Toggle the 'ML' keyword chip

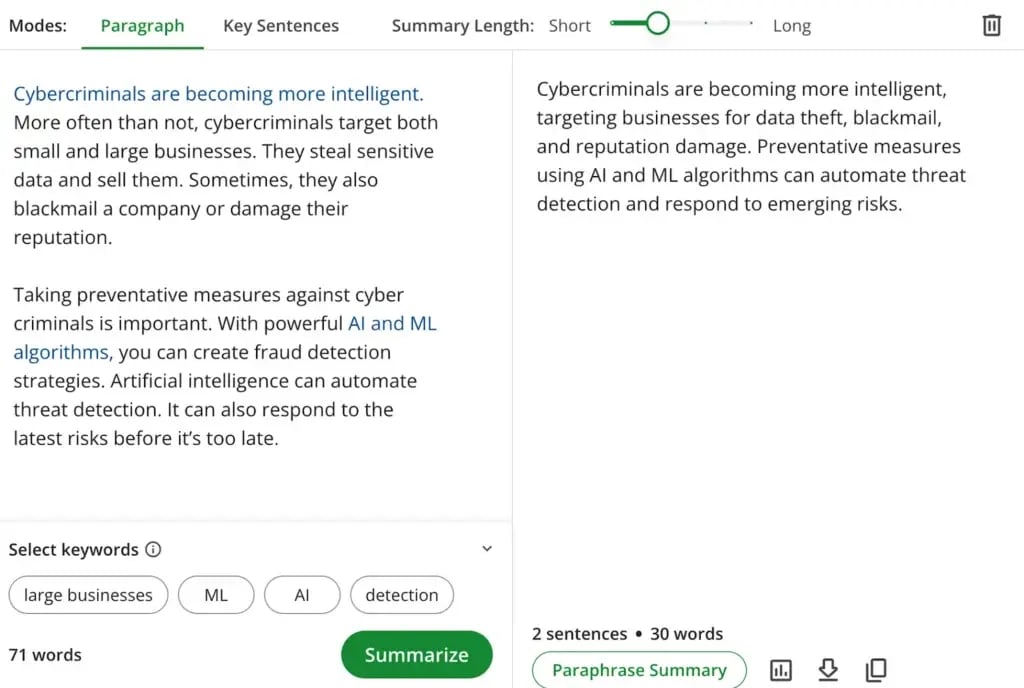[x=216, y=595]
